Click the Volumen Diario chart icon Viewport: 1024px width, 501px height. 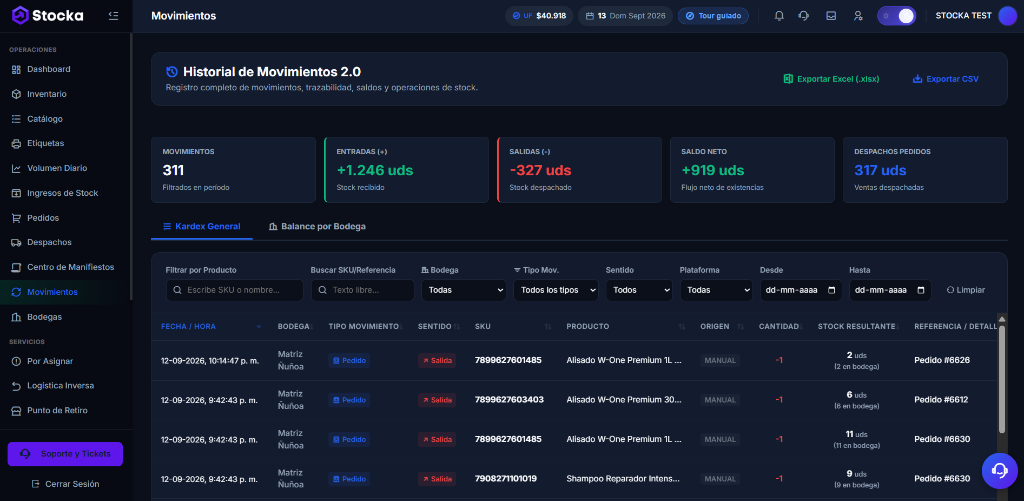pos(16,168)
